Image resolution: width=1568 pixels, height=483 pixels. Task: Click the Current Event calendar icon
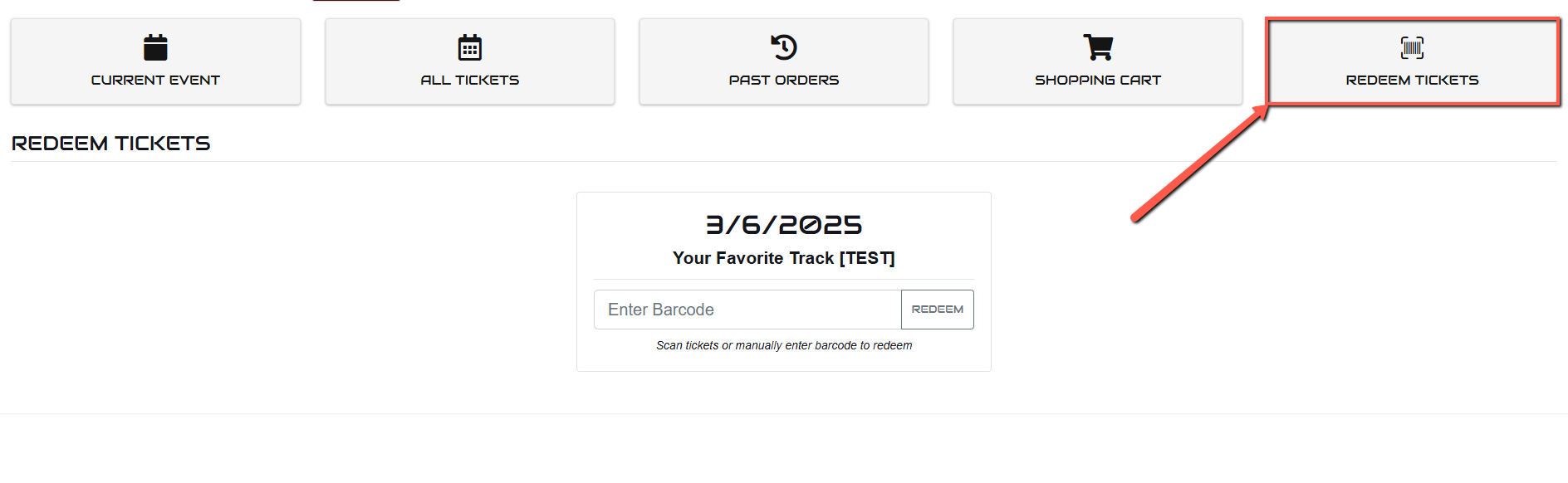coord(155,47)
